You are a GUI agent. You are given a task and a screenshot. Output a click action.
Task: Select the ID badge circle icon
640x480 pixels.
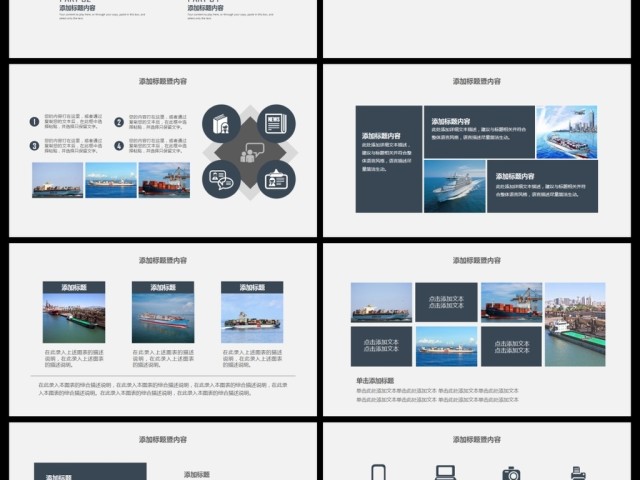click(276, 179)
